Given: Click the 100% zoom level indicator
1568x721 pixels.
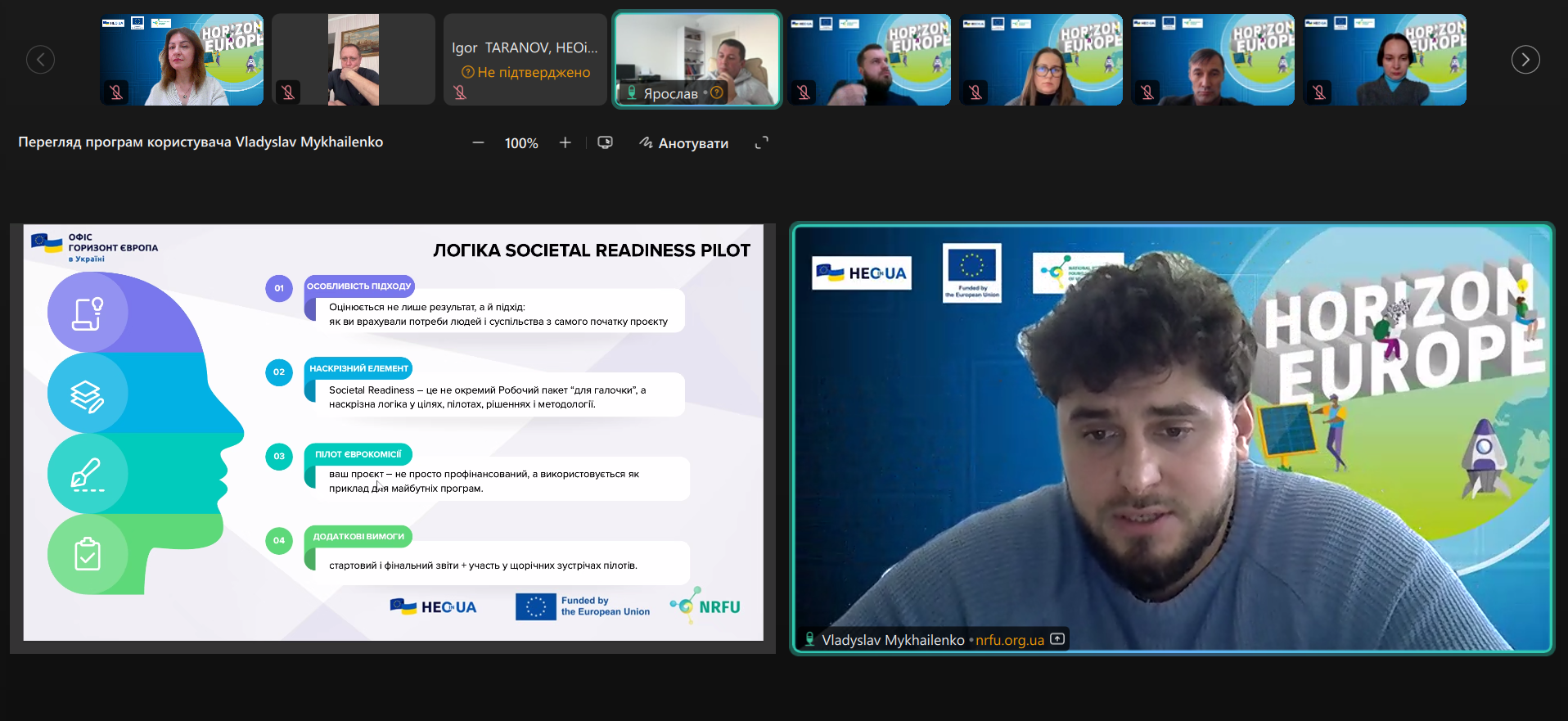Looking at the screenshot, I should coord(521,143).
